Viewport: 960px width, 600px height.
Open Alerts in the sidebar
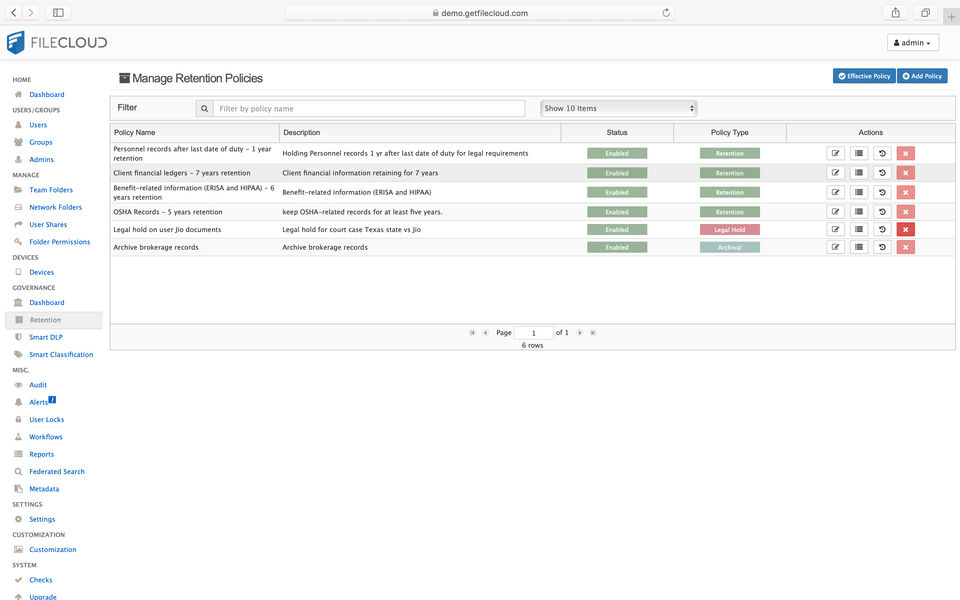(39, 402)
